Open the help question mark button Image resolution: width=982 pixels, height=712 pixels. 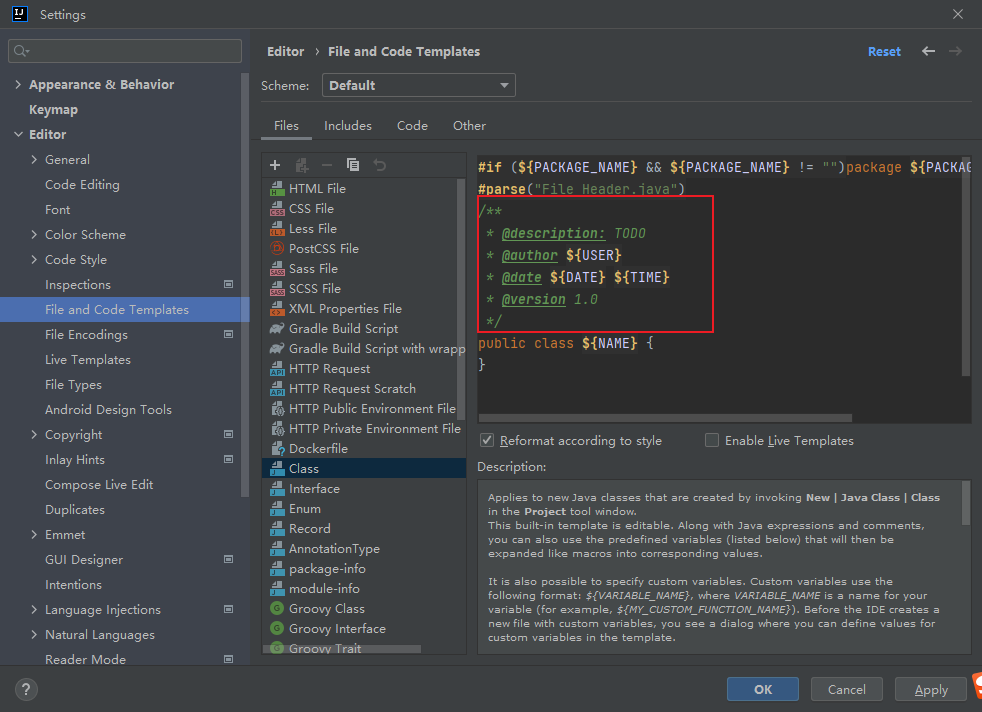[26, 689]
